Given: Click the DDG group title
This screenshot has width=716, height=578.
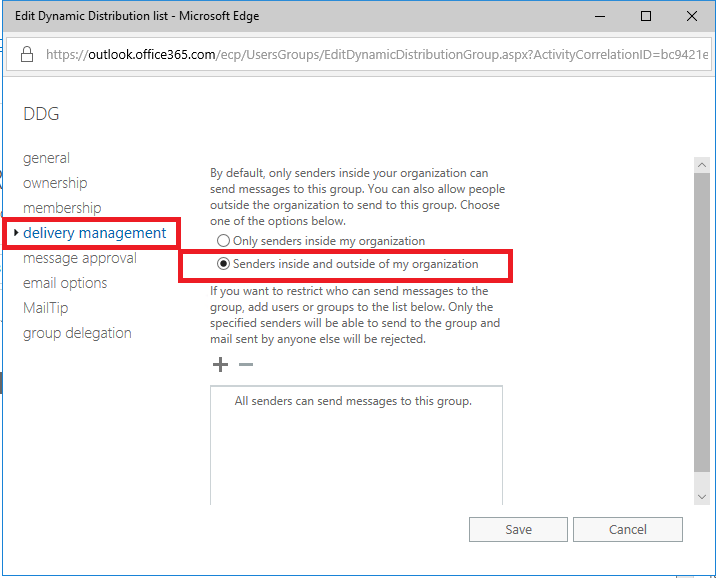Looking at the screenshot, I should [41, 114].
